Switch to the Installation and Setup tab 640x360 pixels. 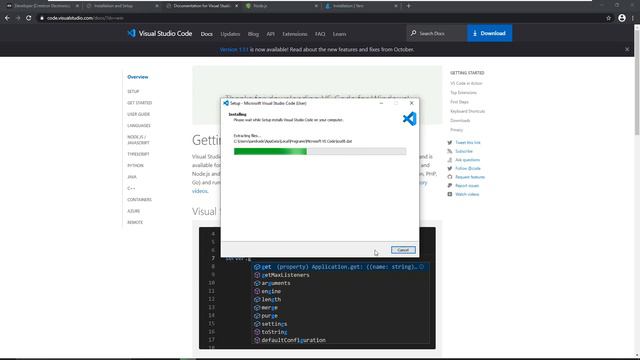coord(122,6)
